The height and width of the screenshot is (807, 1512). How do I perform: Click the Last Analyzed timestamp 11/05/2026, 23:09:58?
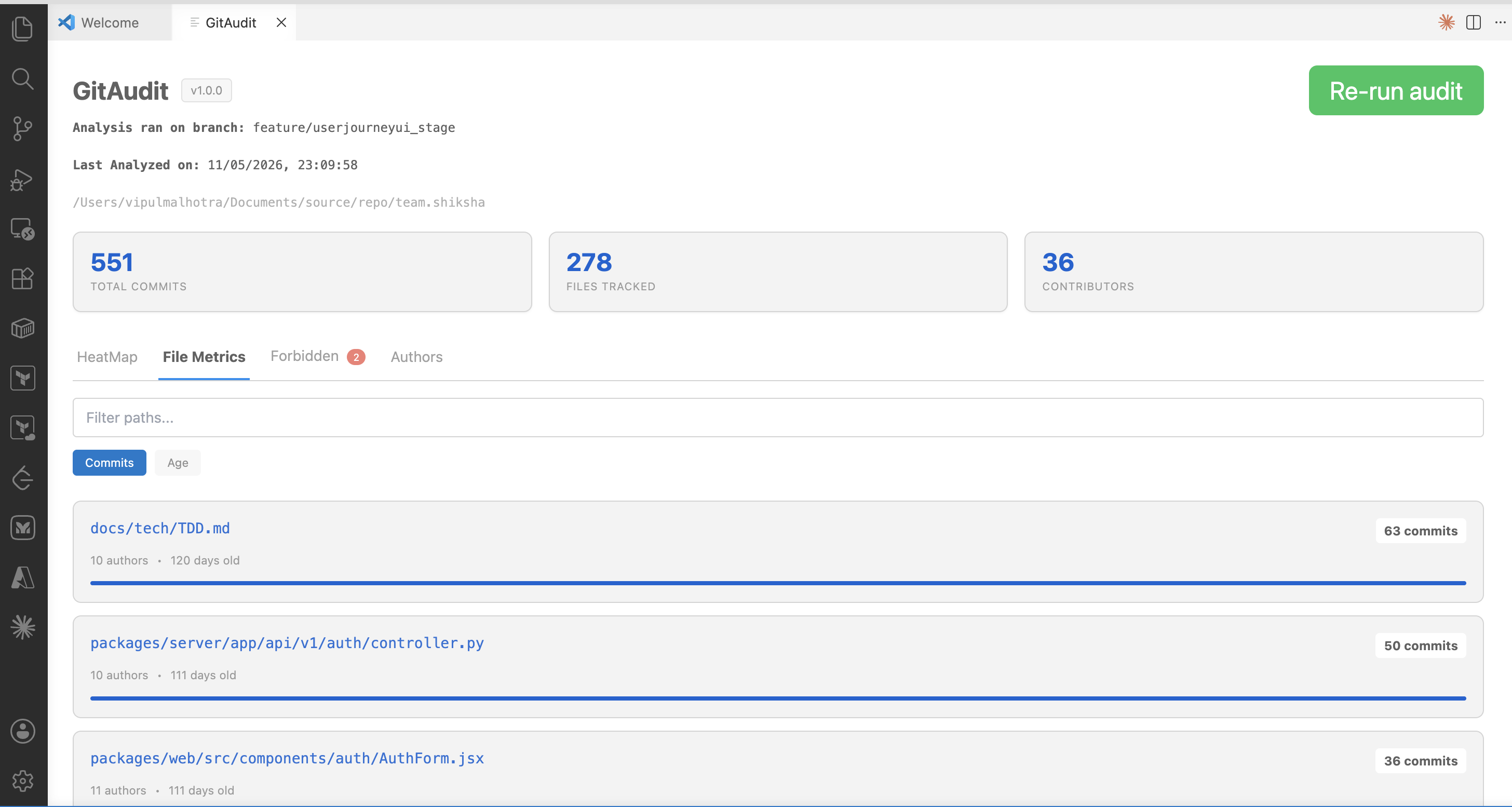click(282, 165)
